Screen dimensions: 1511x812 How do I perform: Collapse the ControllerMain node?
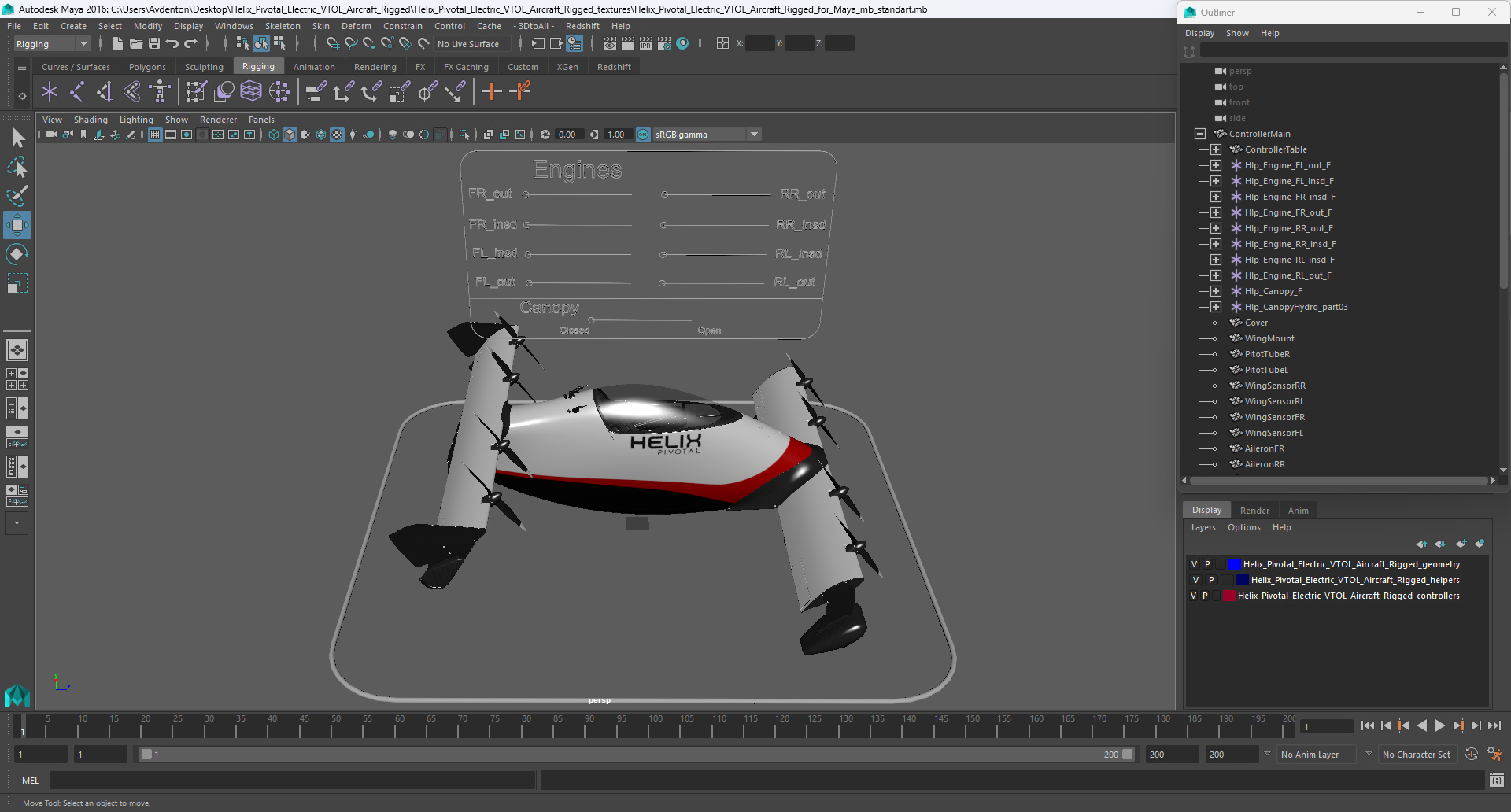tap(1200, 134)
